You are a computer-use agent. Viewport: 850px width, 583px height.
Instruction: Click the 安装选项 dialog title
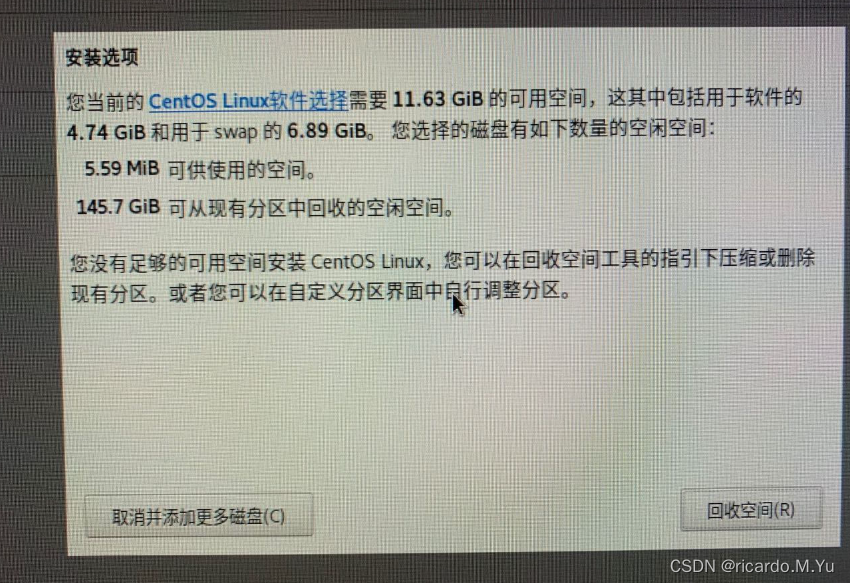click(101, 57)
